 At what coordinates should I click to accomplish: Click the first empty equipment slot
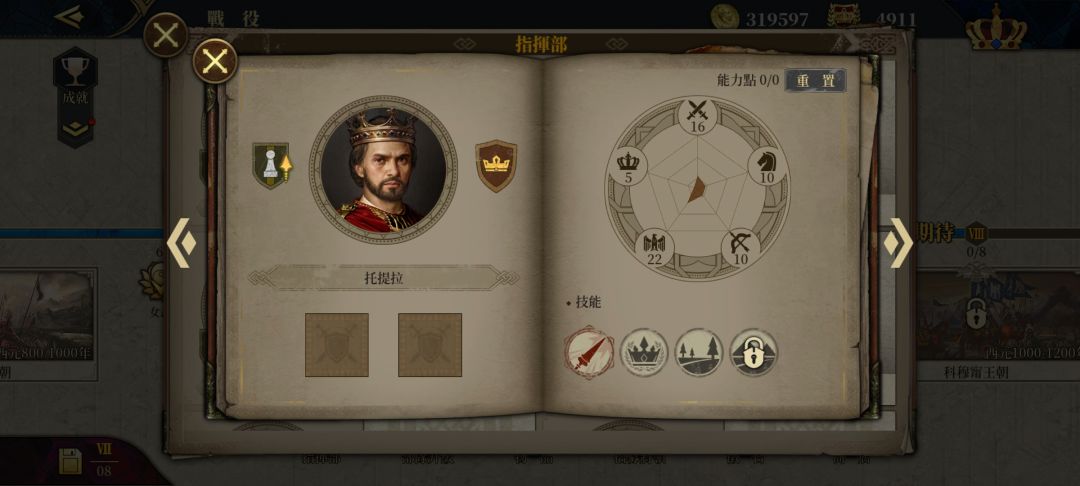pos(337,345)
